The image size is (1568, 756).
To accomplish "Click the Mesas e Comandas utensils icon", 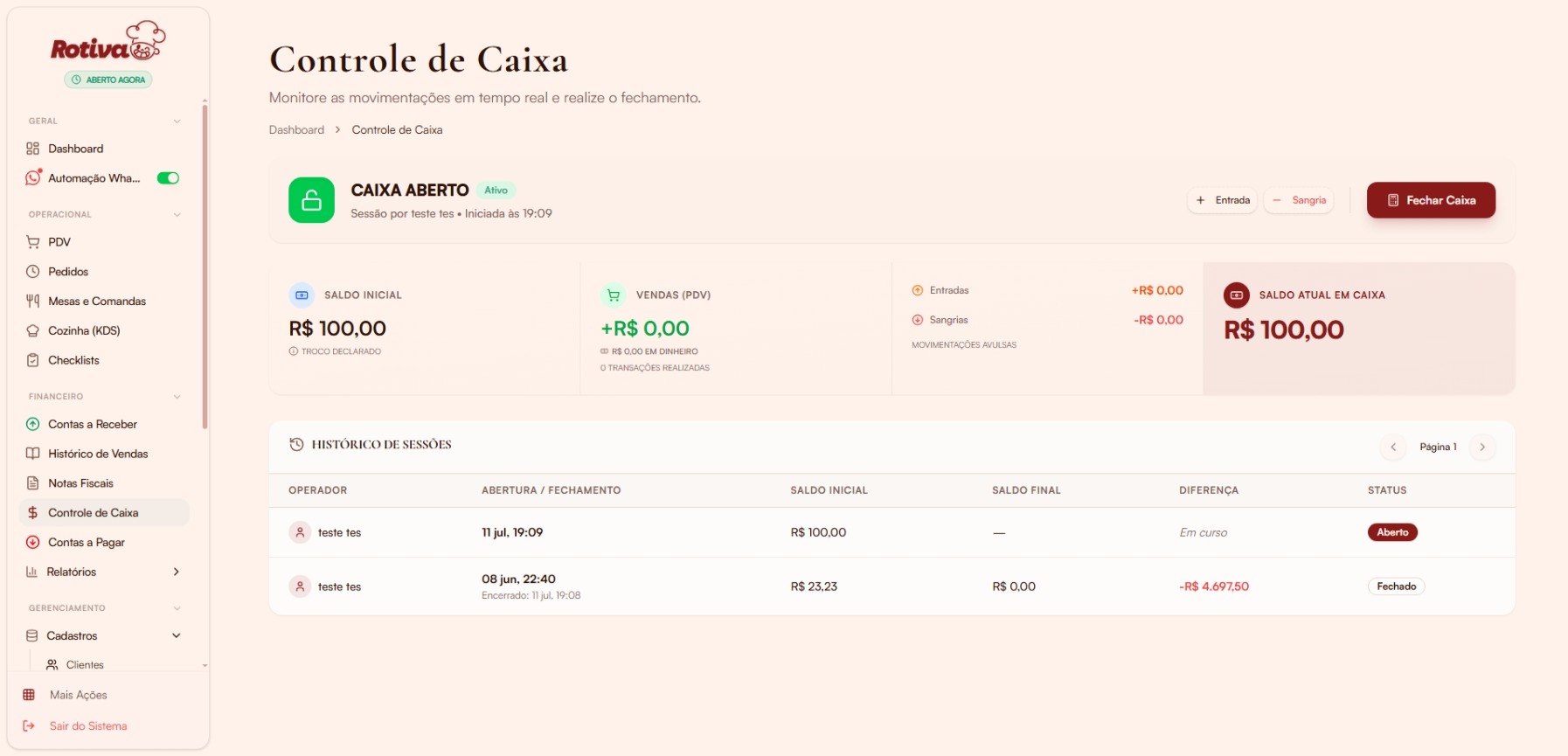I will coord(33,301).
